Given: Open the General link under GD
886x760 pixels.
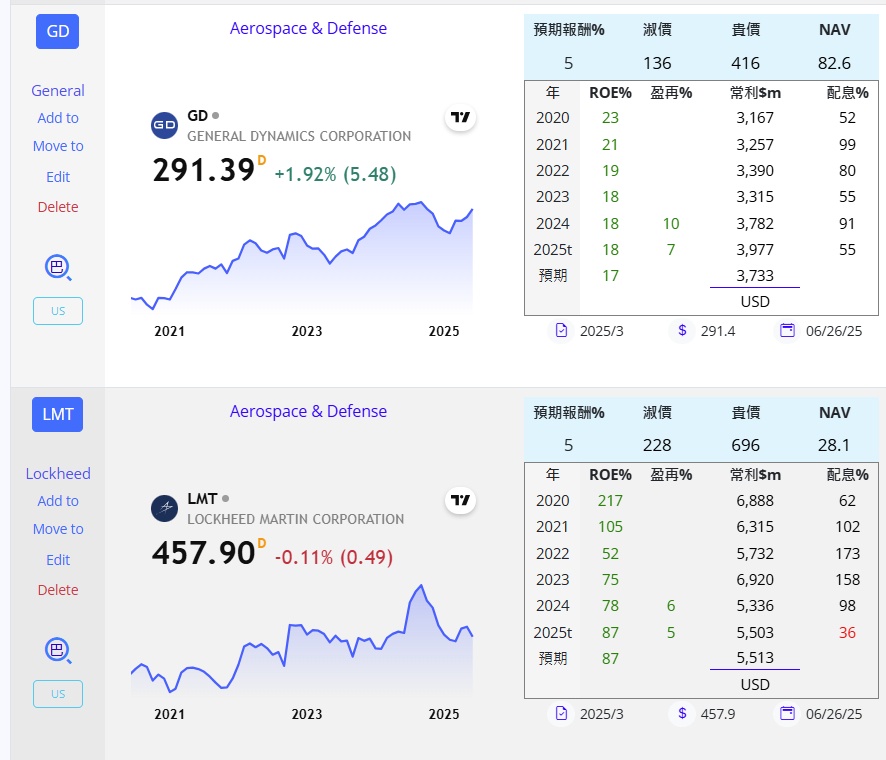Looking at the screenshot, I should tap(58, 90).
